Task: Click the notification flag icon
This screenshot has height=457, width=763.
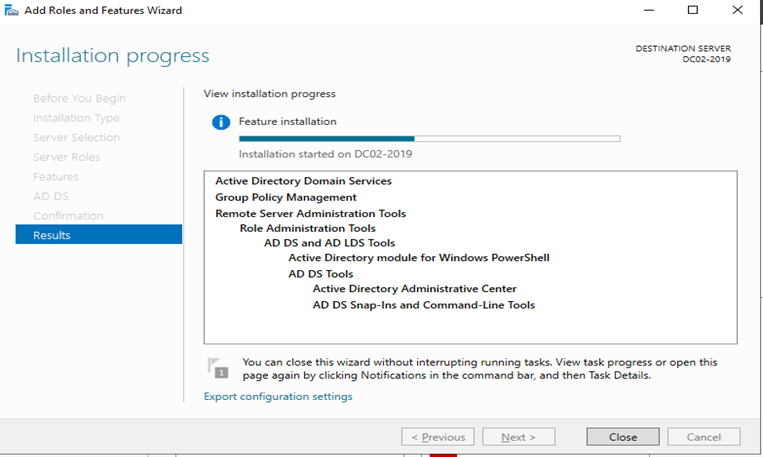Action: (216, 368)
